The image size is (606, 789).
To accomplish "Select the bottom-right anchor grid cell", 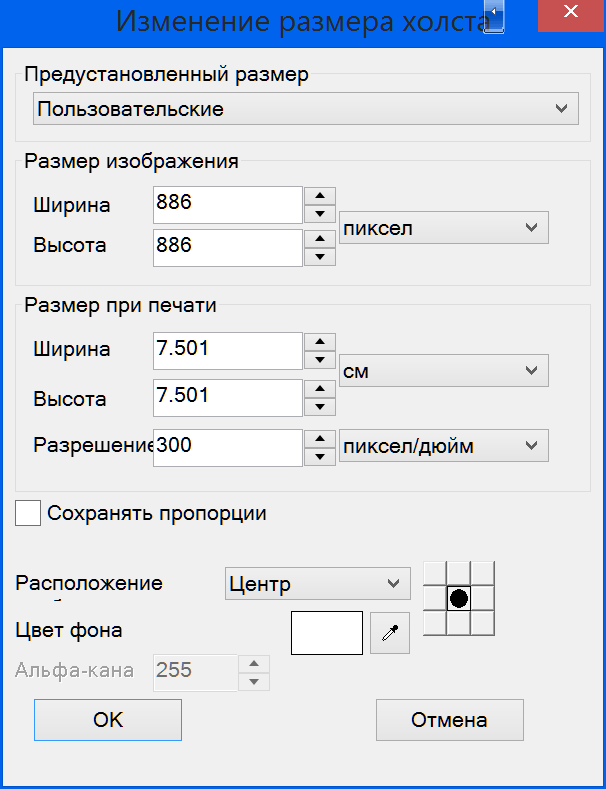I will pos(483,623).
